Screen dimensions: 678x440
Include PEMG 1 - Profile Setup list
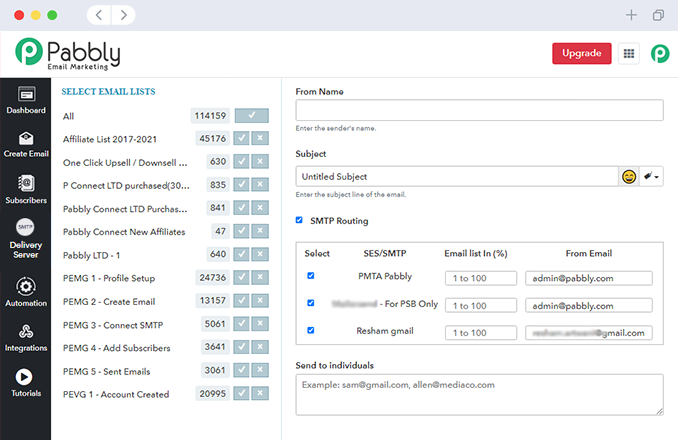[x=241, y=277]
